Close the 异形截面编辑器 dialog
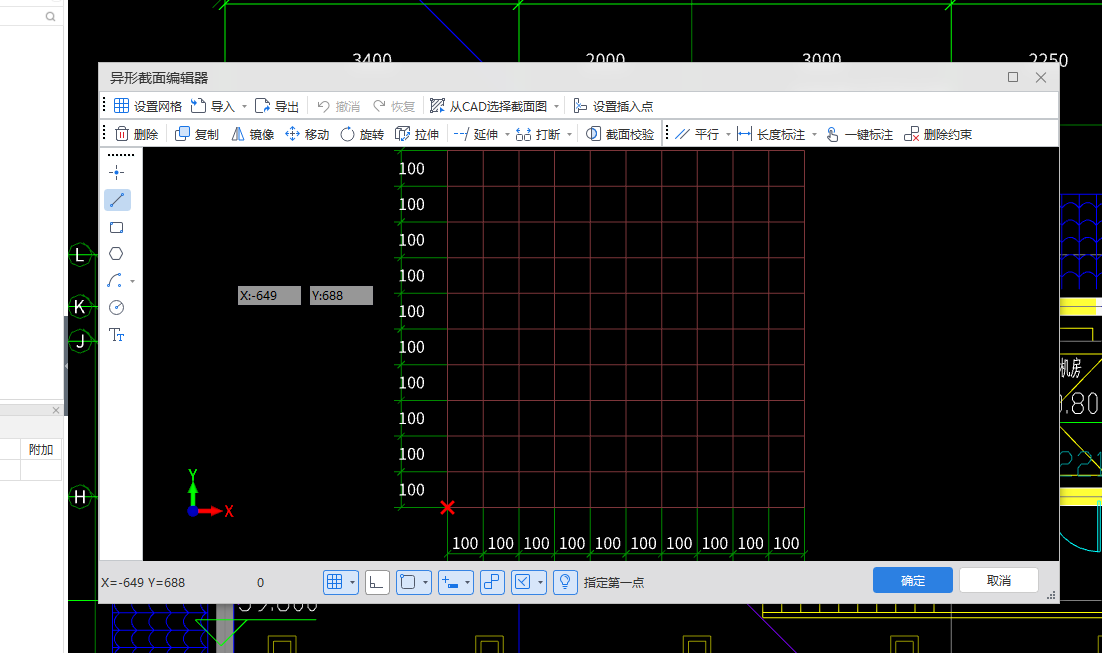 point(1041,77)
